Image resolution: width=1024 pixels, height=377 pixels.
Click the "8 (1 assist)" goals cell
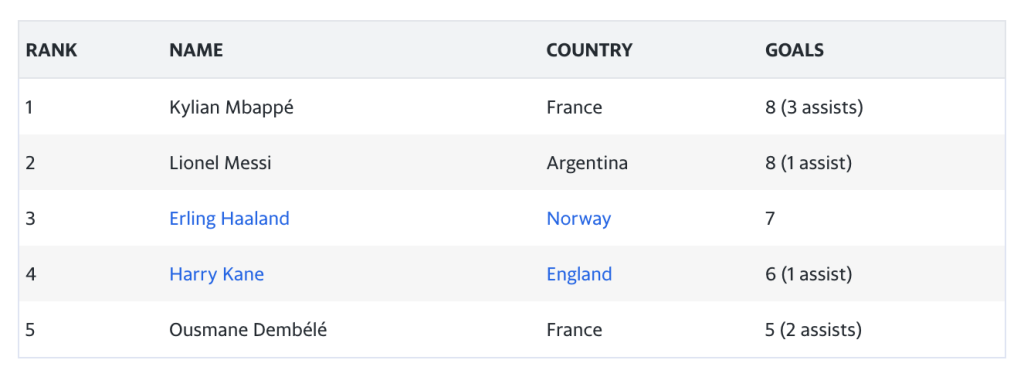(x=808, y=163)
